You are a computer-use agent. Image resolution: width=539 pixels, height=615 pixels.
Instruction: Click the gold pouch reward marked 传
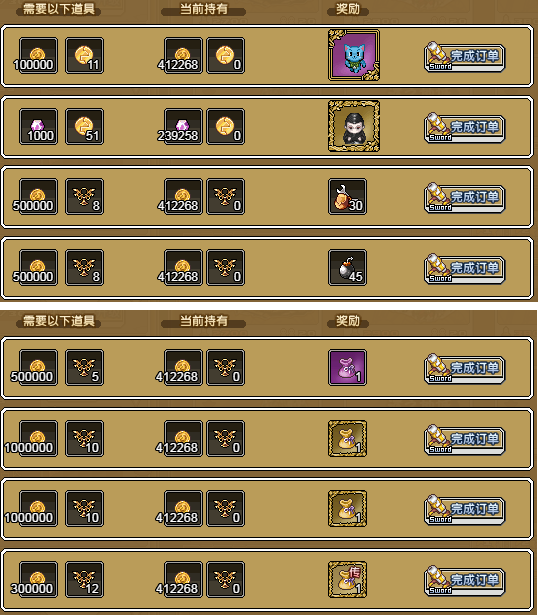(x=348, y=579)
